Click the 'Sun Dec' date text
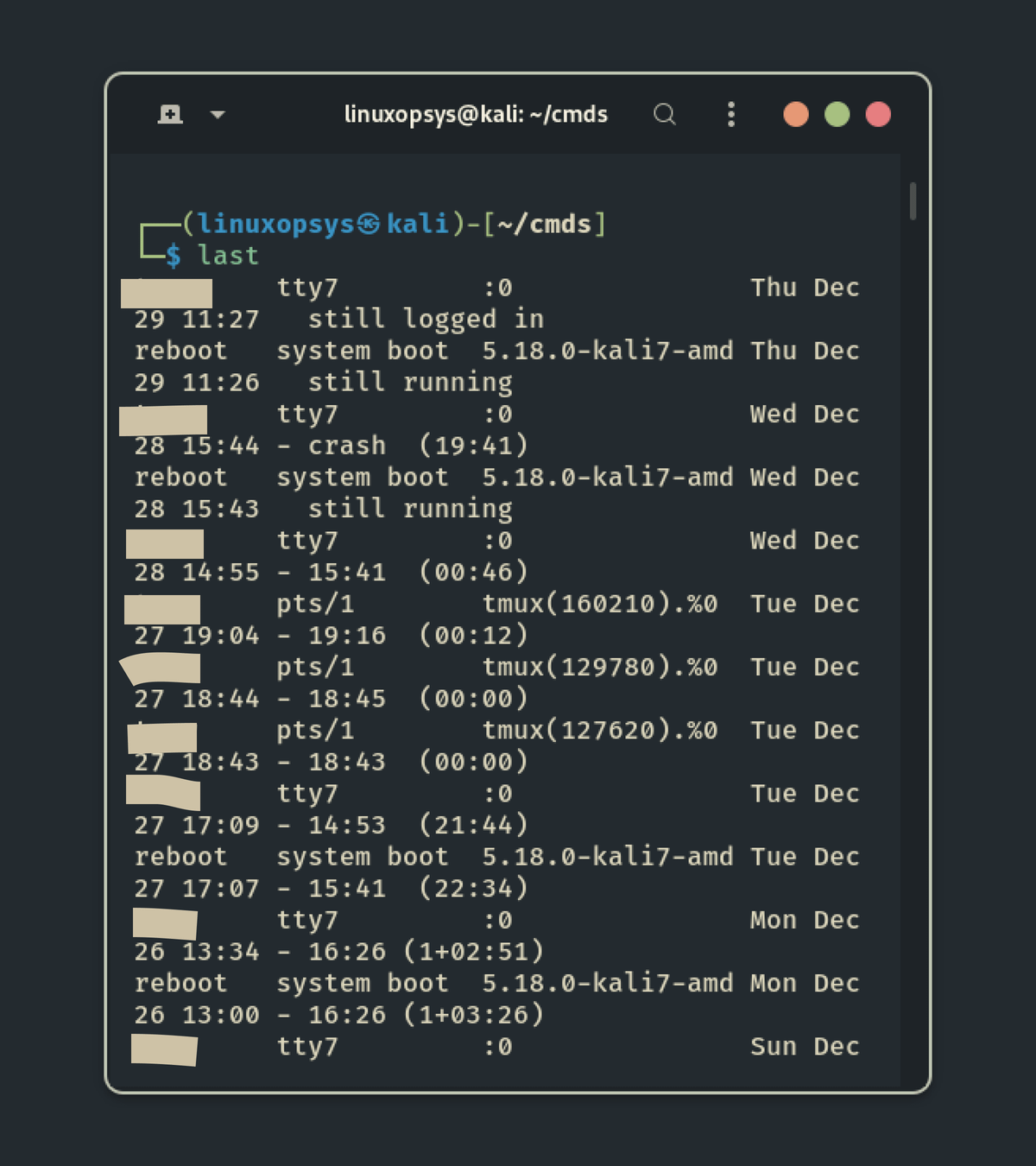 pyautogui.click(x=805, y=1047)
